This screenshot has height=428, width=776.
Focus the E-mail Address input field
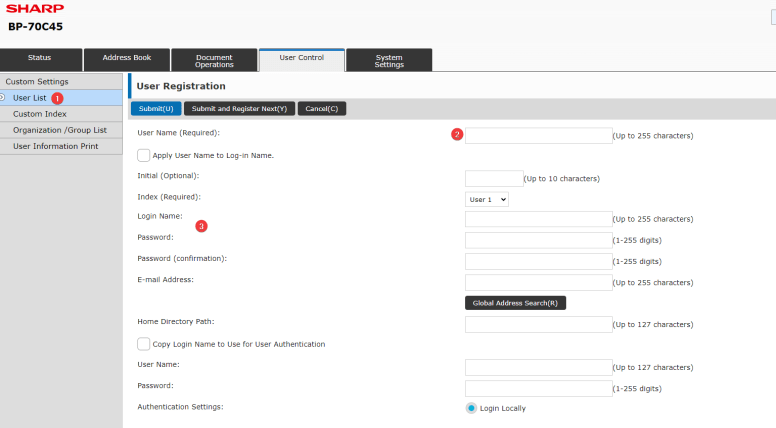coord(538,283)
